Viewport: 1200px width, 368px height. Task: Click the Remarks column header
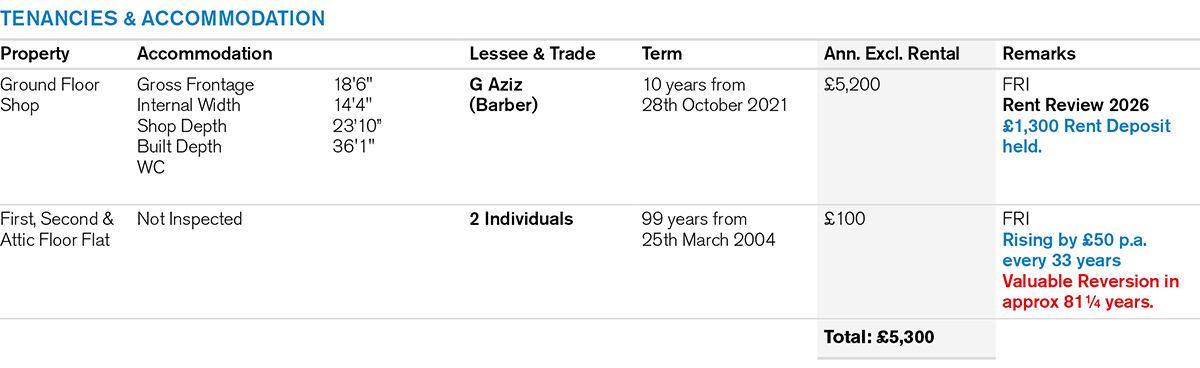point(1039,54)
